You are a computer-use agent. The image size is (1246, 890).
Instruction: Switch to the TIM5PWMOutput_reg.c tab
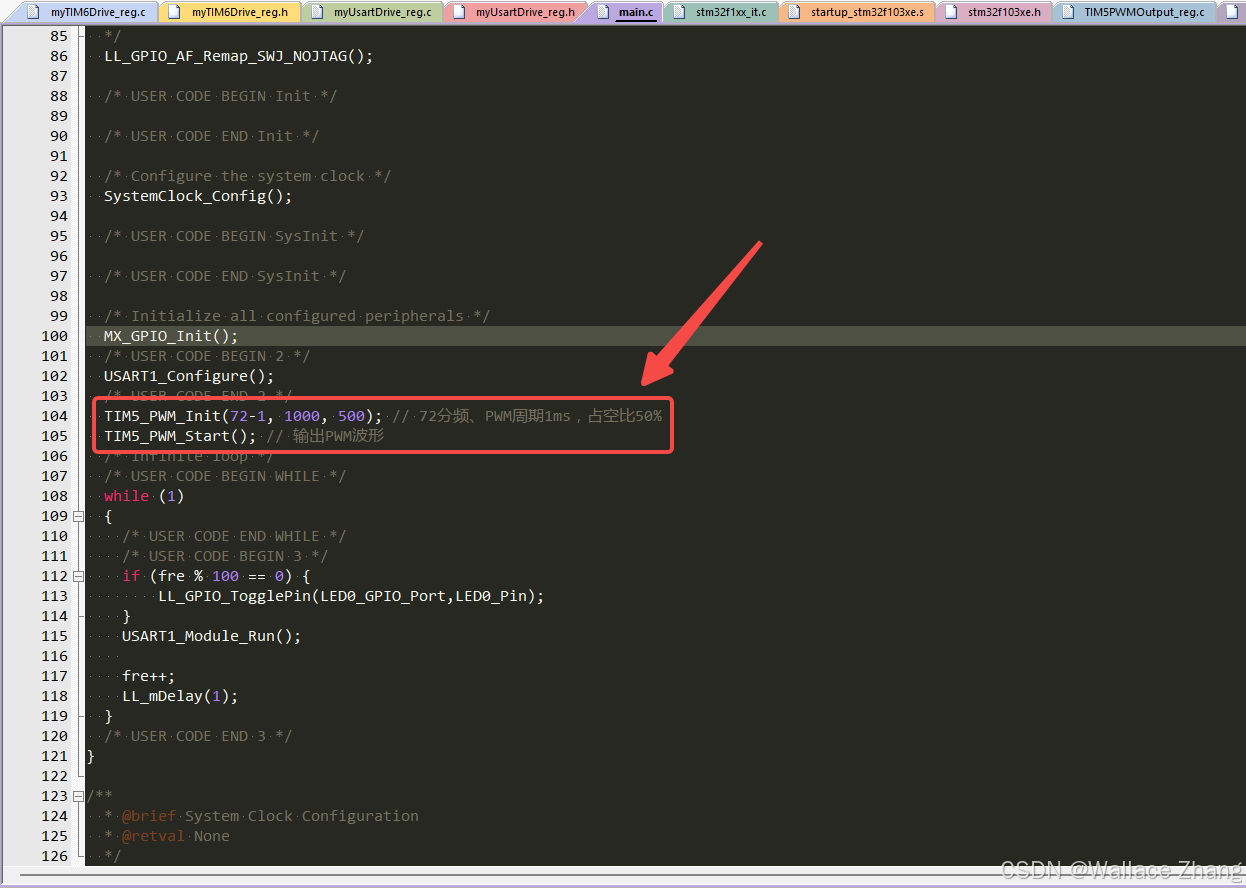[1135, 12]
